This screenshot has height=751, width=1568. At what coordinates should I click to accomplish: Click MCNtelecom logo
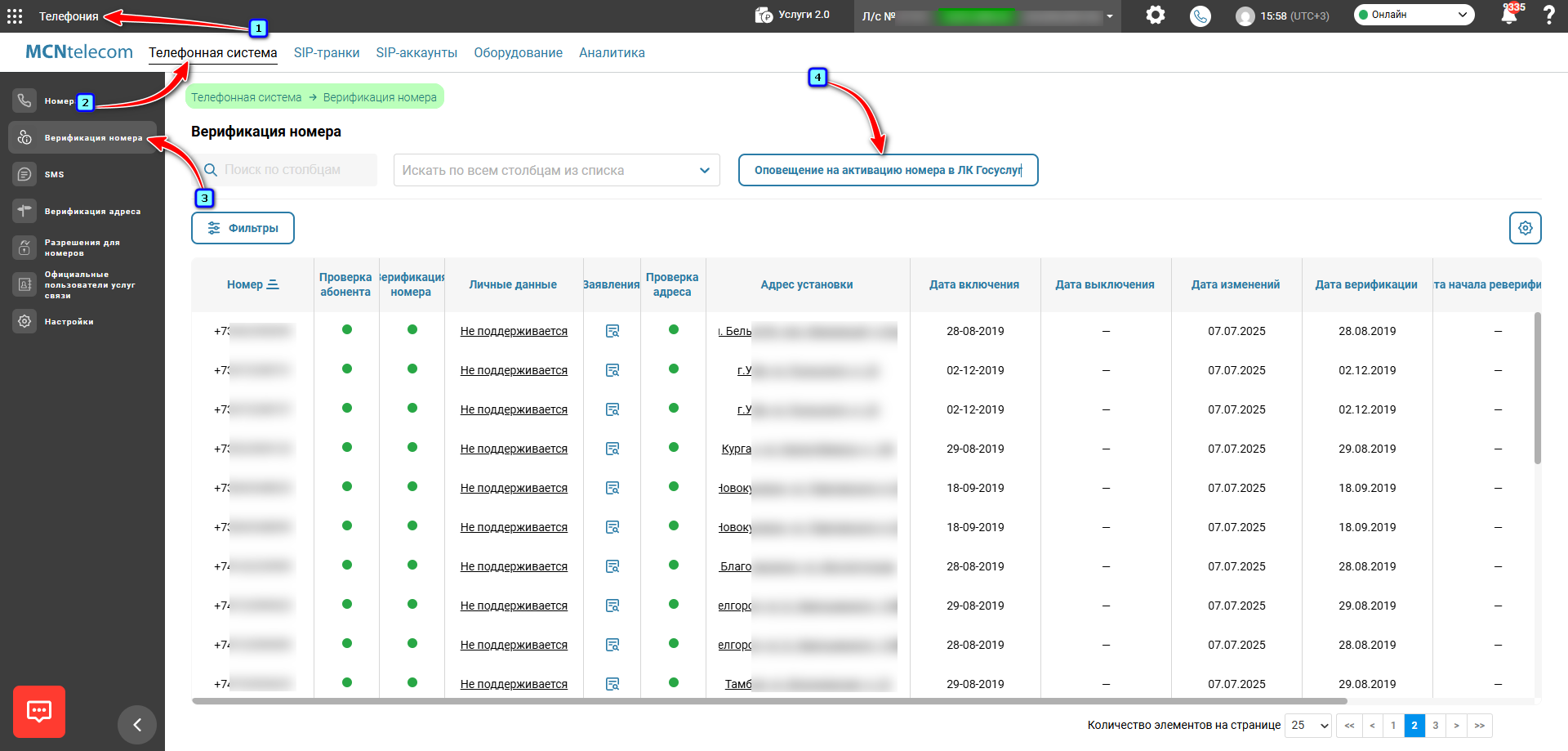point(79,51)
